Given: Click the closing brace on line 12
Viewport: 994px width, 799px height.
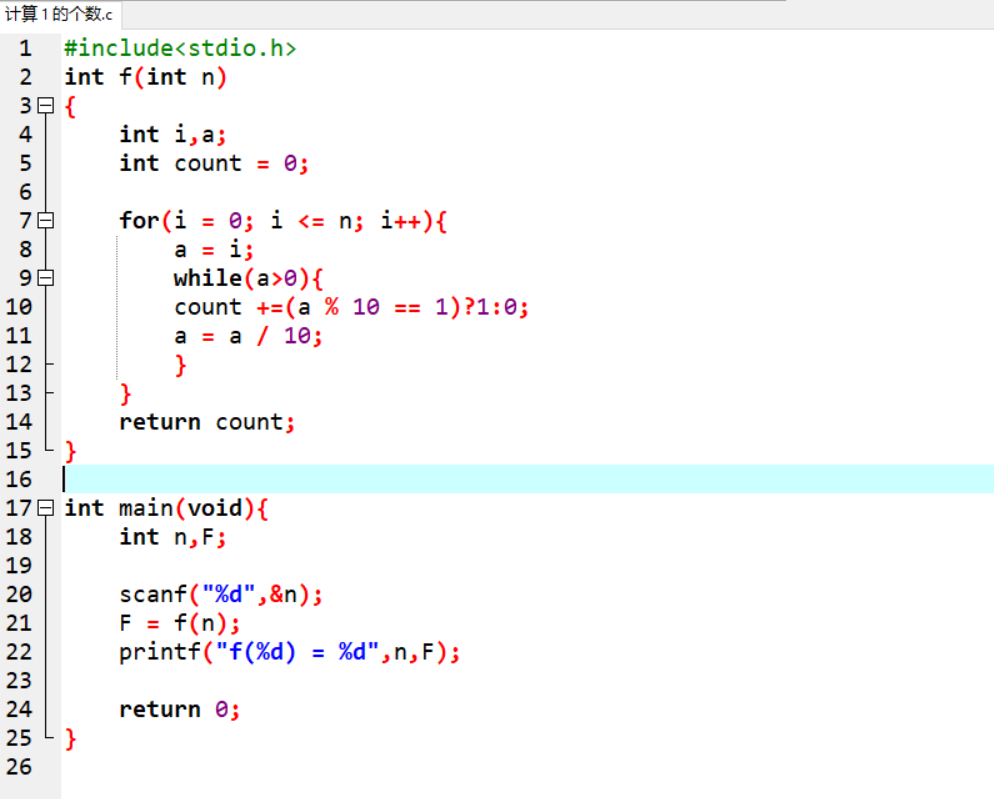Looking at the screenshot, I should 181,365.
